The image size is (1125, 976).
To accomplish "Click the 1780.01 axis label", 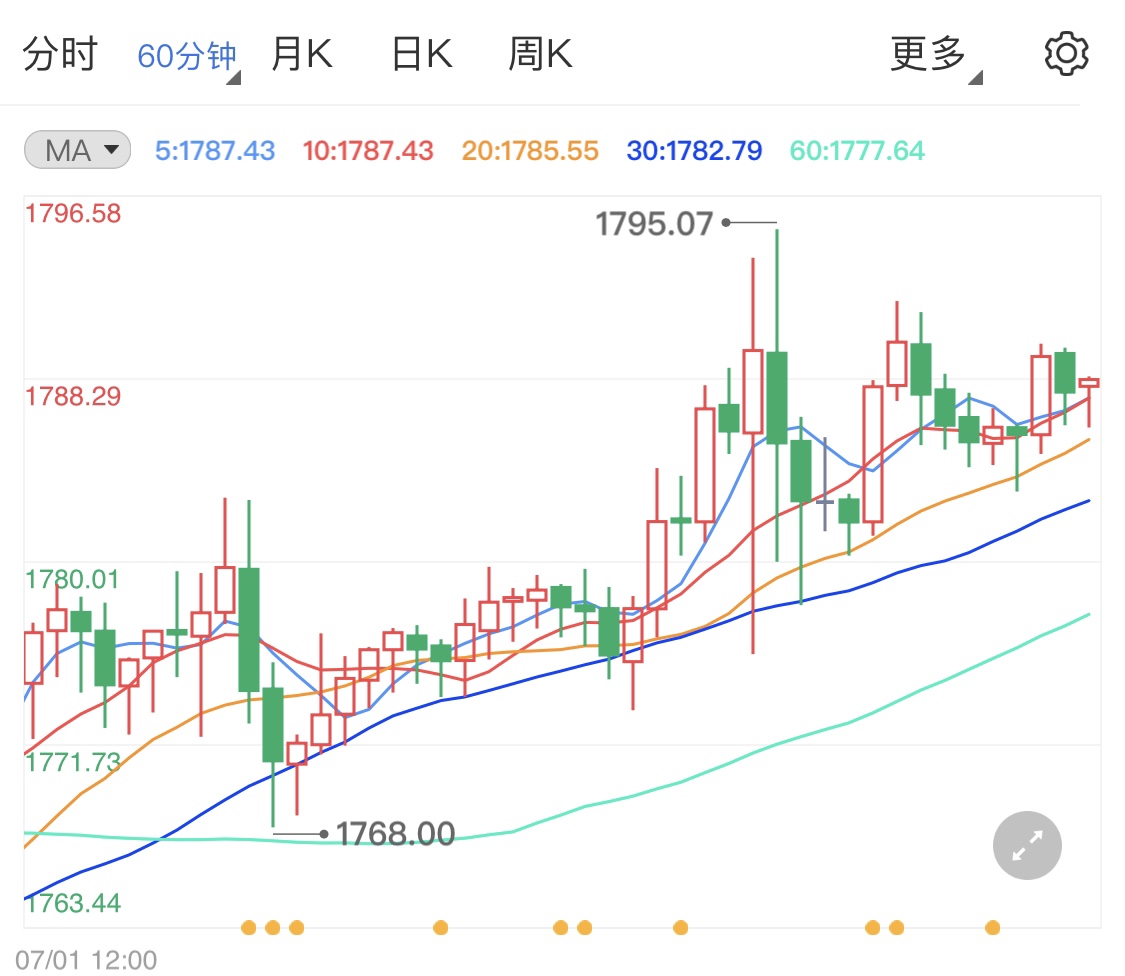I will 72,579.
